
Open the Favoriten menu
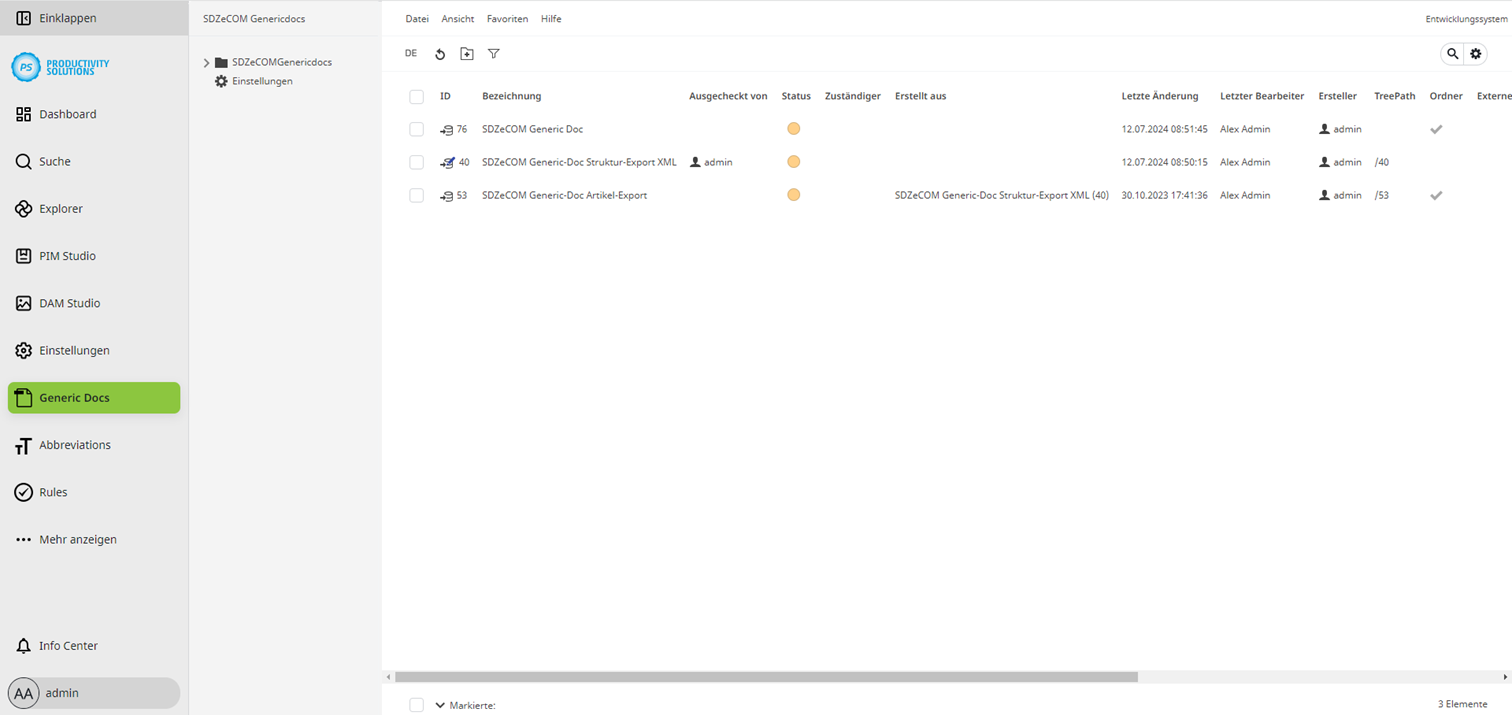[x=507, y=18]
